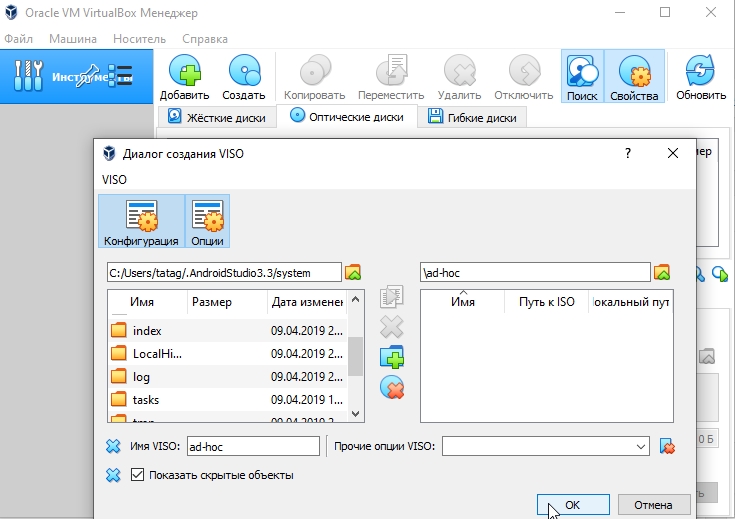This screenshot has height=519, width=735.
Task: Click the Имя VISO text field
Action: click(253, 446)
